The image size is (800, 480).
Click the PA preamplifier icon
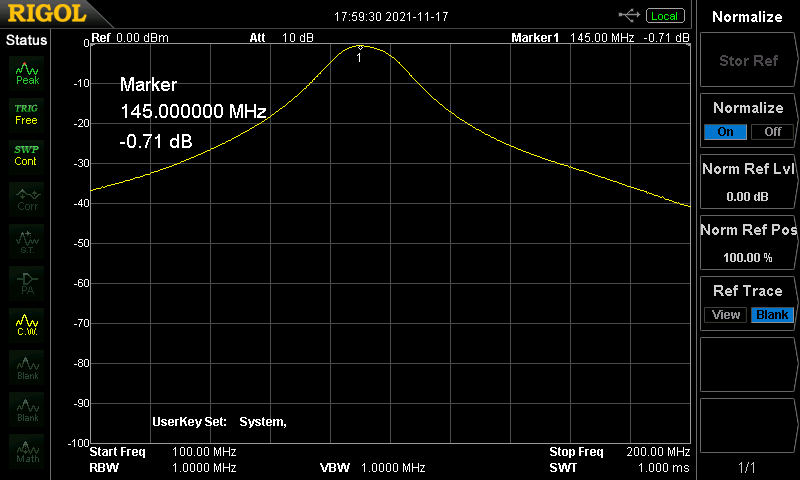(x=27, y=282)
